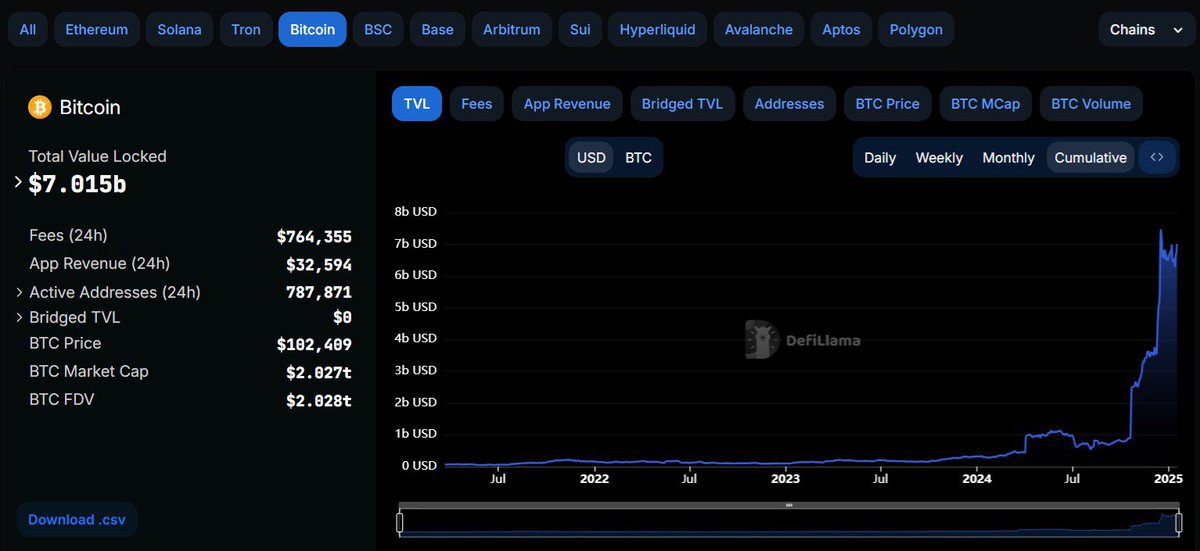
Task: Set chart denomination to BTC
Action: coord(638,158)
